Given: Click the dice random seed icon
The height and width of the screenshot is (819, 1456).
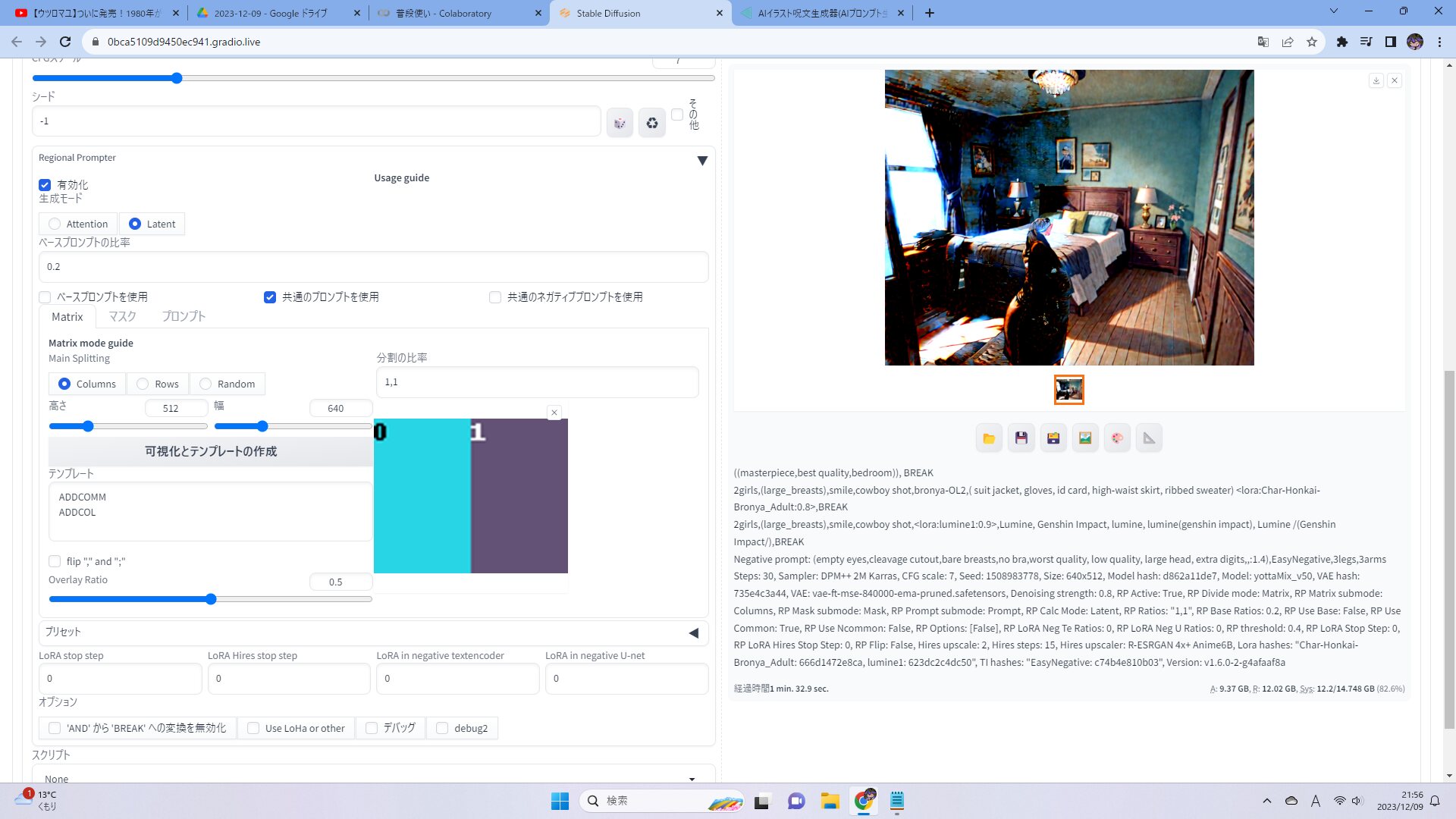Looking at the screenshot, I should point(620,123).
